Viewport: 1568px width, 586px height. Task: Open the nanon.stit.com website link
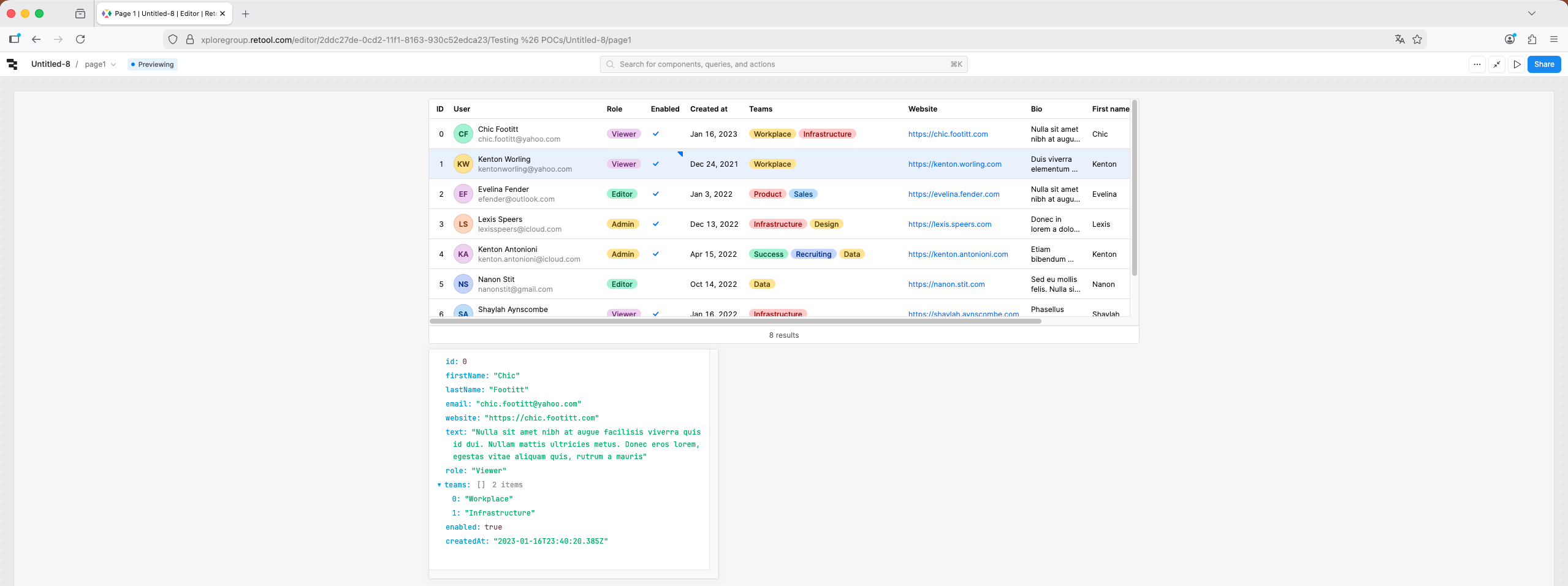pyautogui.click(x=946, y=284)
